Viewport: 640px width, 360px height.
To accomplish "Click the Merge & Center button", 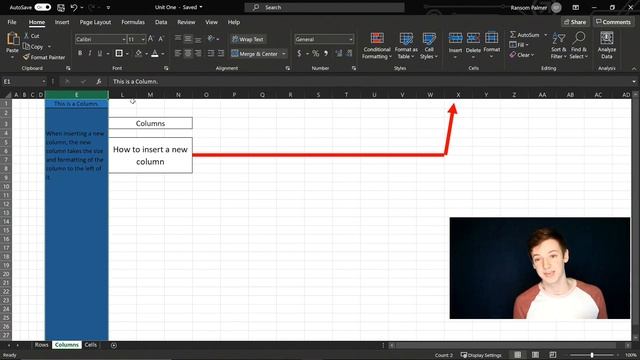I will pos(255,53).
